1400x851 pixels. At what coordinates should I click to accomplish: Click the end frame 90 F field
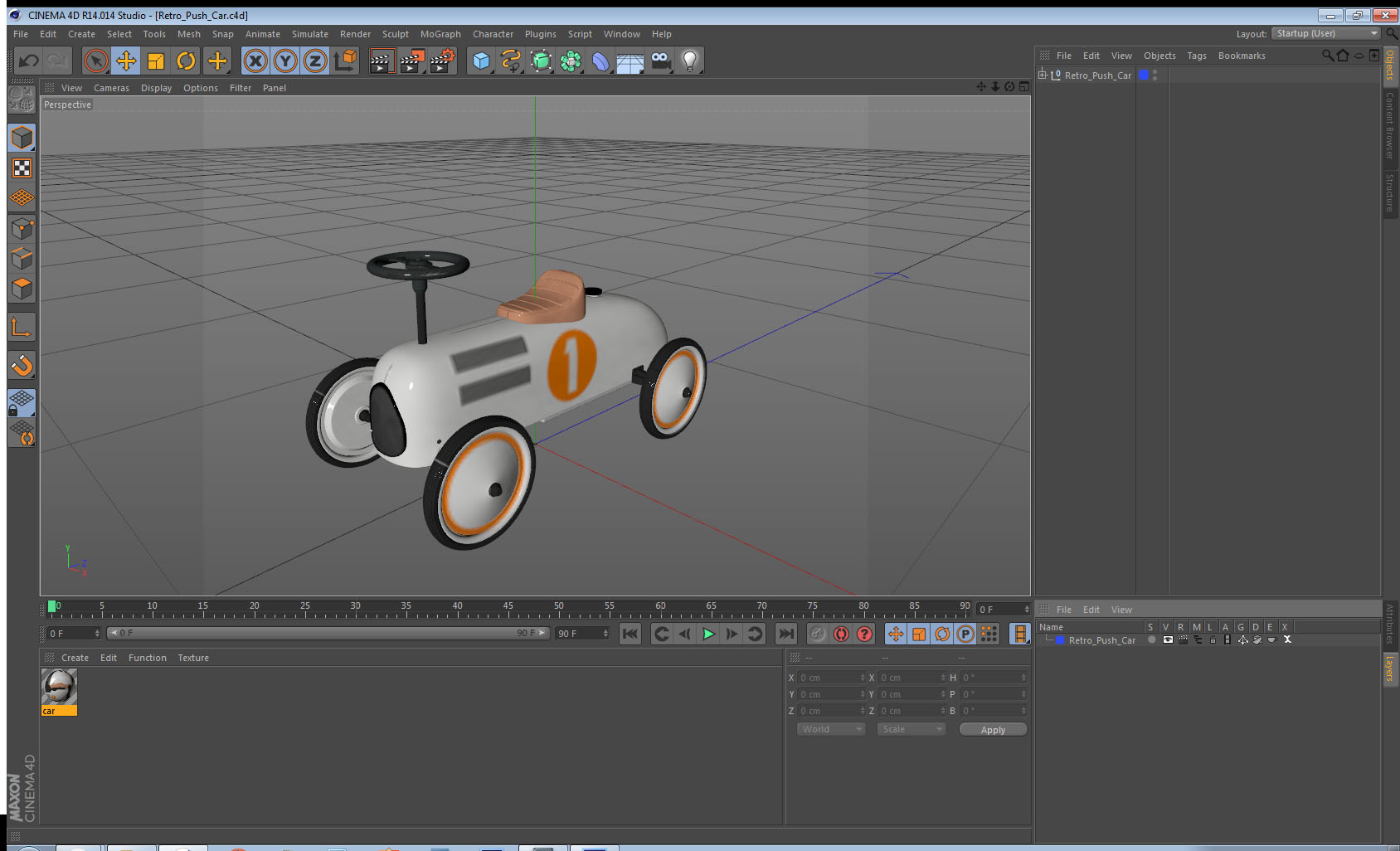click(582, 634)
